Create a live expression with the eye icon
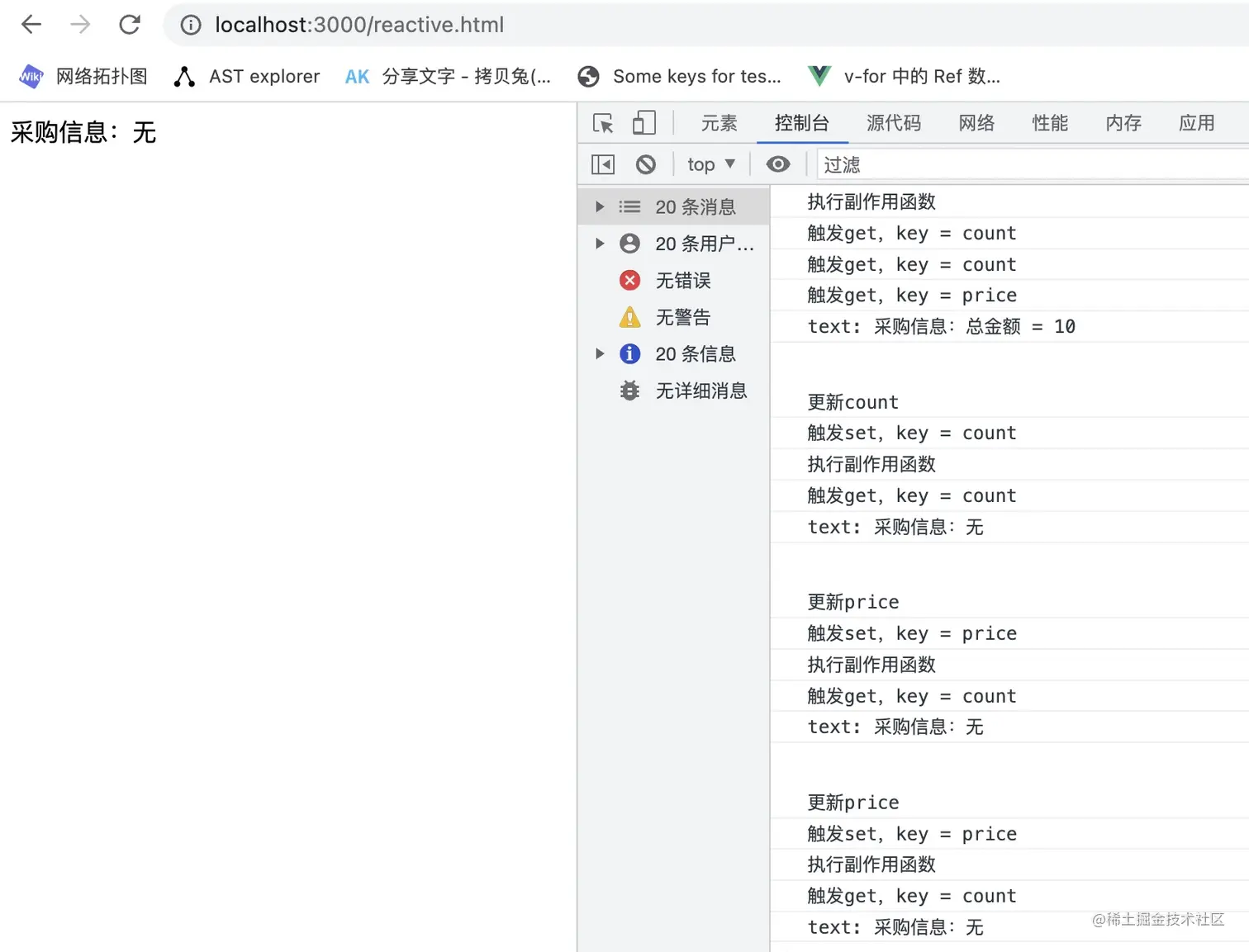The width and height of the screenshot is (1249, 952). tap(777, 164)
